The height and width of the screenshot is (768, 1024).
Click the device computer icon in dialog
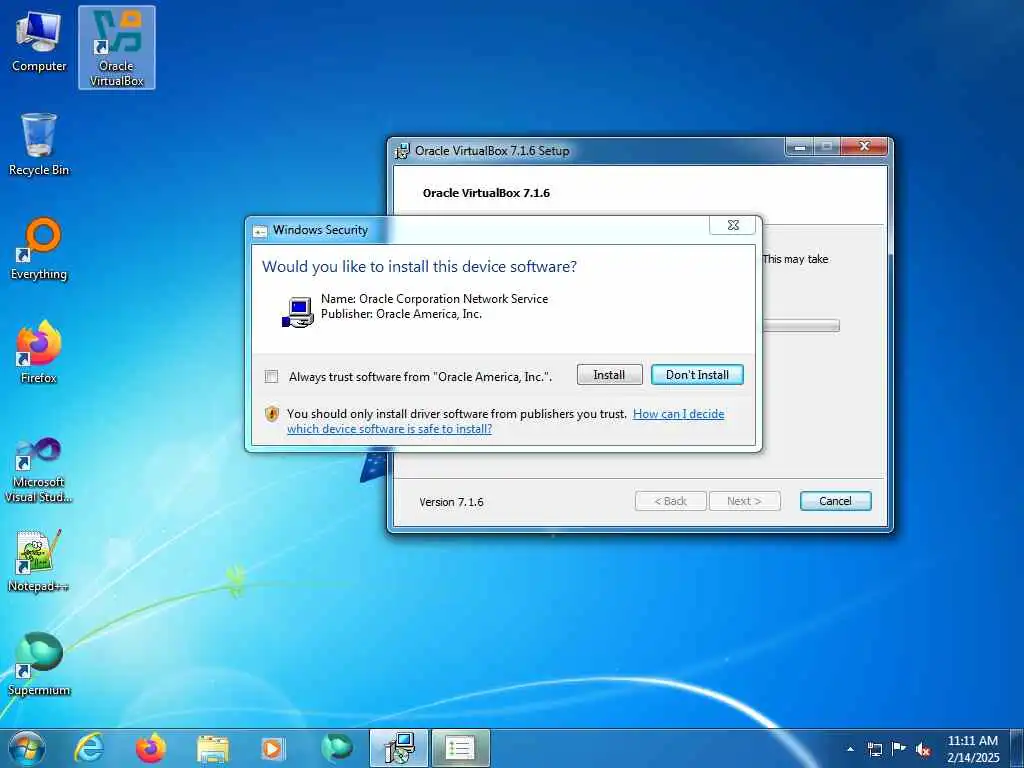[298, 312]
